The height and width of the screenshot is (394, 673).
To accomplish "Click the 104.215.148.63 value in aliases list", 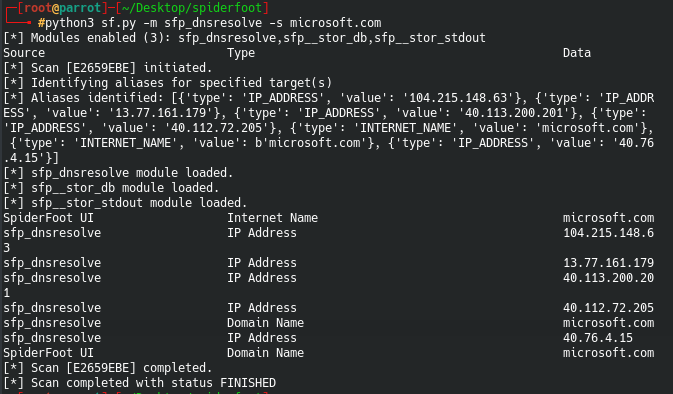I will tap(458, 98).
